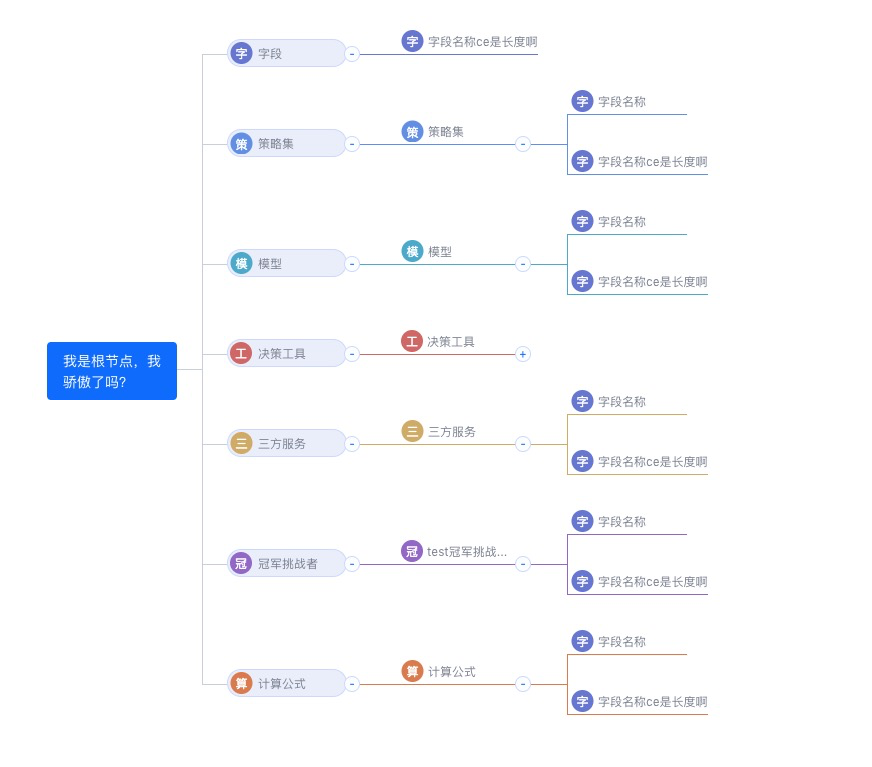
Task: Click red 工 icon in 决策工具 pill
Action: coord(241,353)
